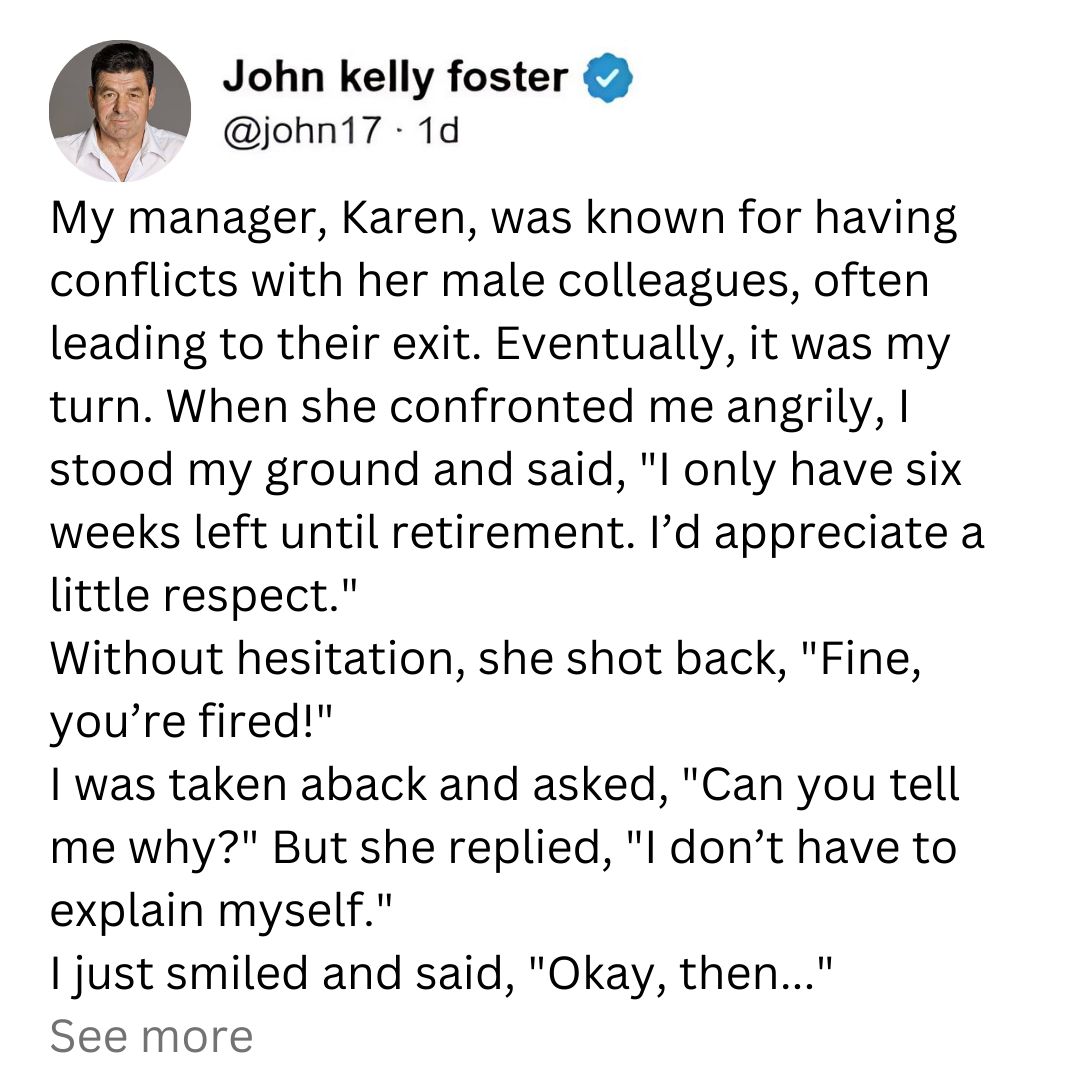Screen dimensions: 1080x1080
Task: Click the quote "Okay, then..."
Action: [682, 974]
